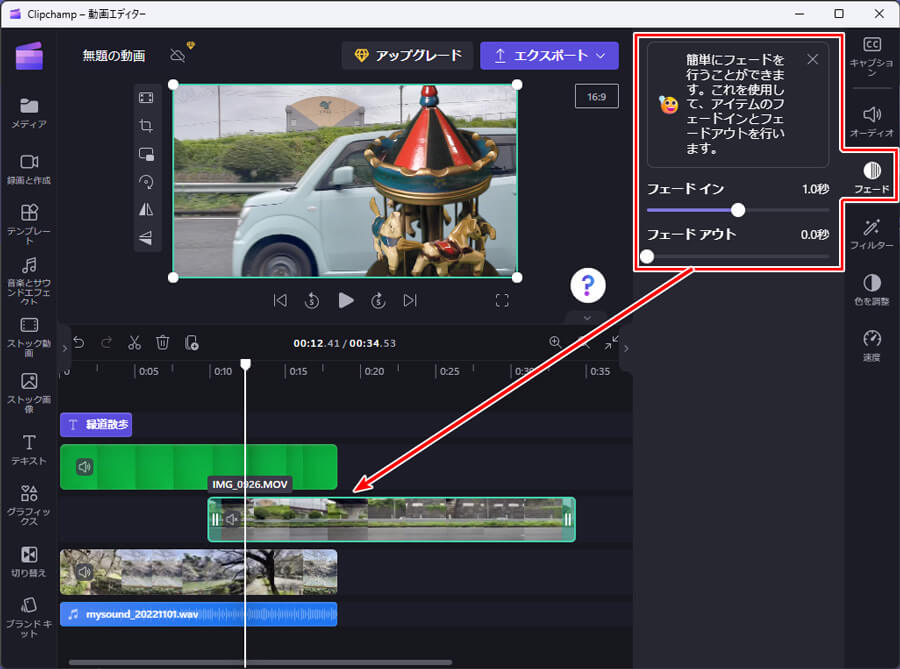Flip the video horizontally
Viewport: 900px width, 669px height.
click(x=146, y=210)
